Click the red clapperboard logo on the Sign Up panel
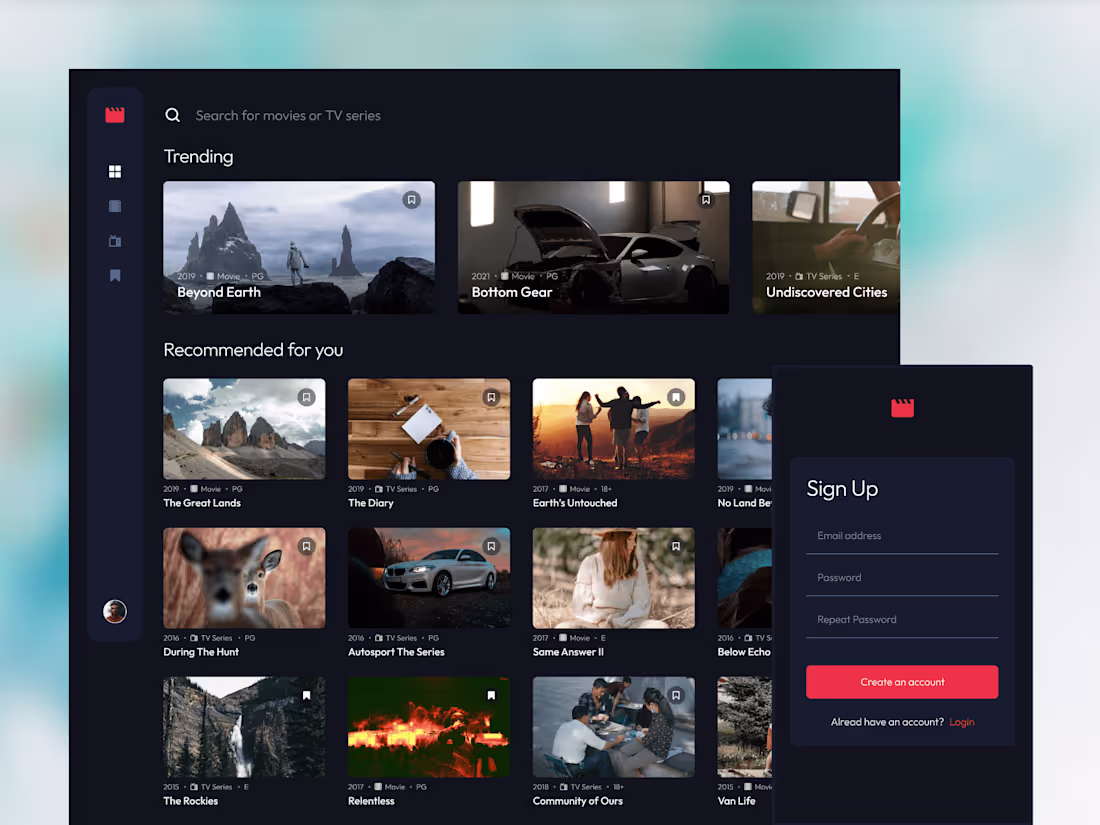 point(902,408)
